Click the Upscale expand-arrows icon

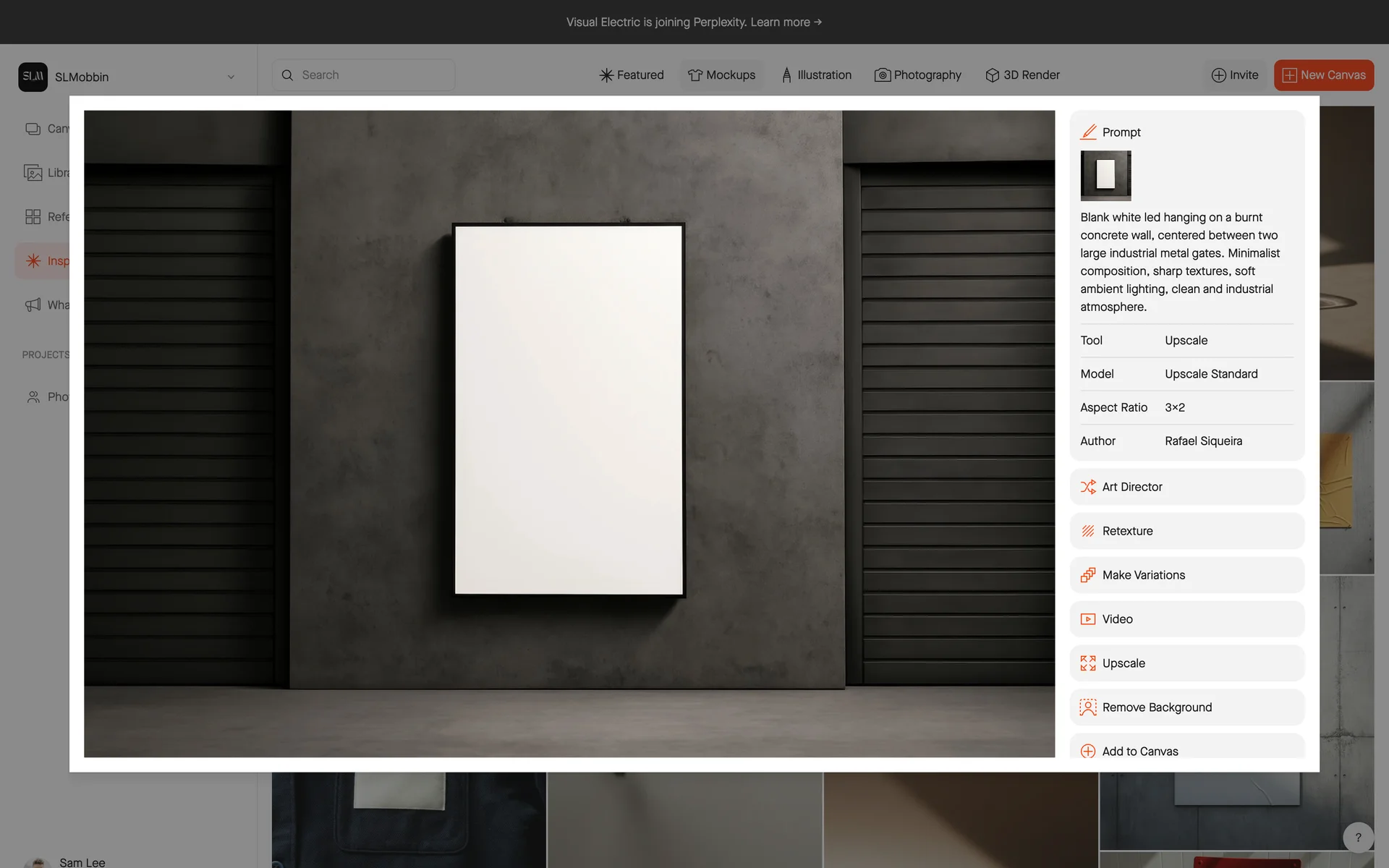(x=1087, y=663)
